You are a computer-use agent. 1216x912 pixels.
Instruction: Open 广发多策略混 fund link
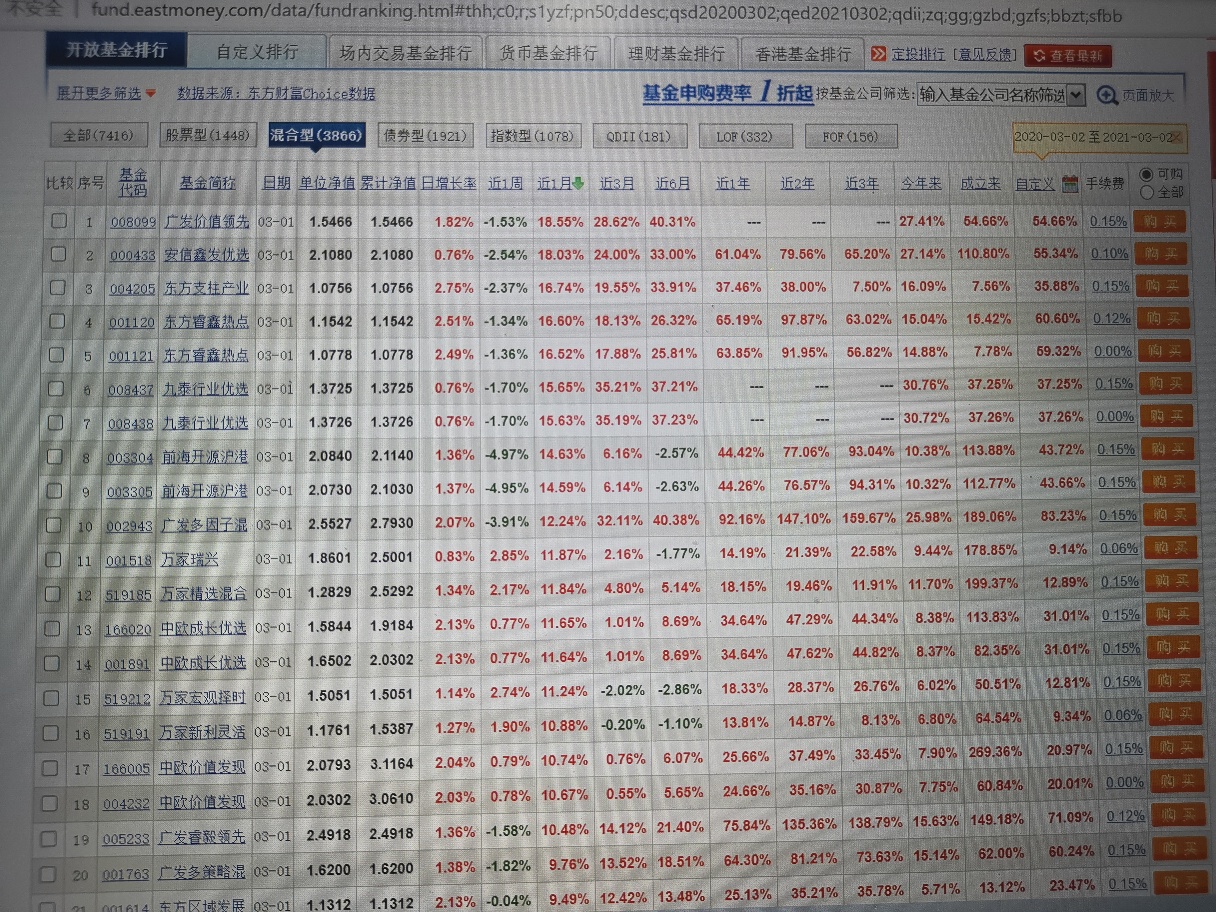point(201,872)
